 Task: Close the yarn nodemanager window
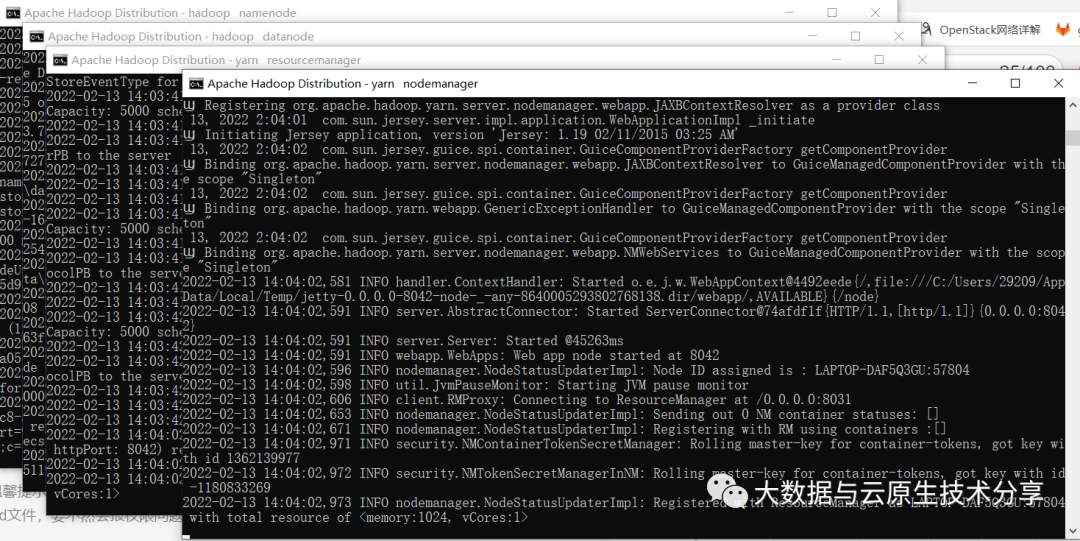(1059, 83)
